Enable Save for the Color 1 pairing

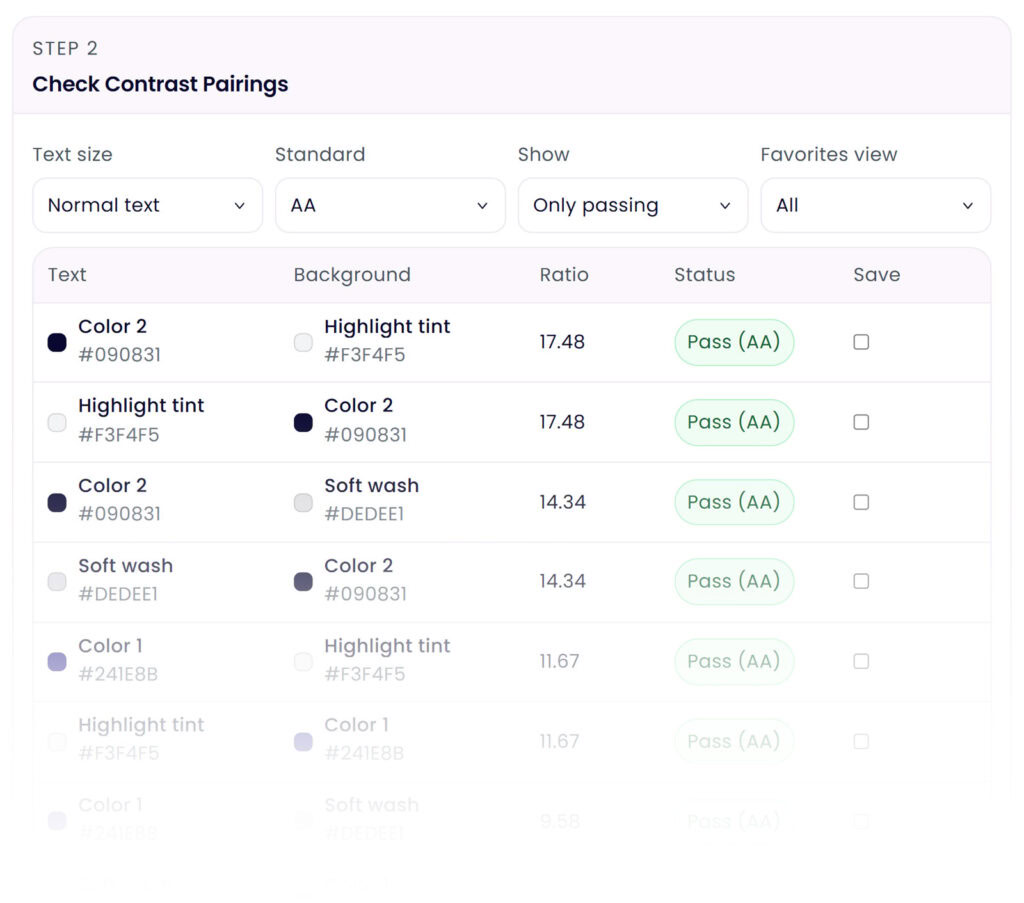[861, 661]
